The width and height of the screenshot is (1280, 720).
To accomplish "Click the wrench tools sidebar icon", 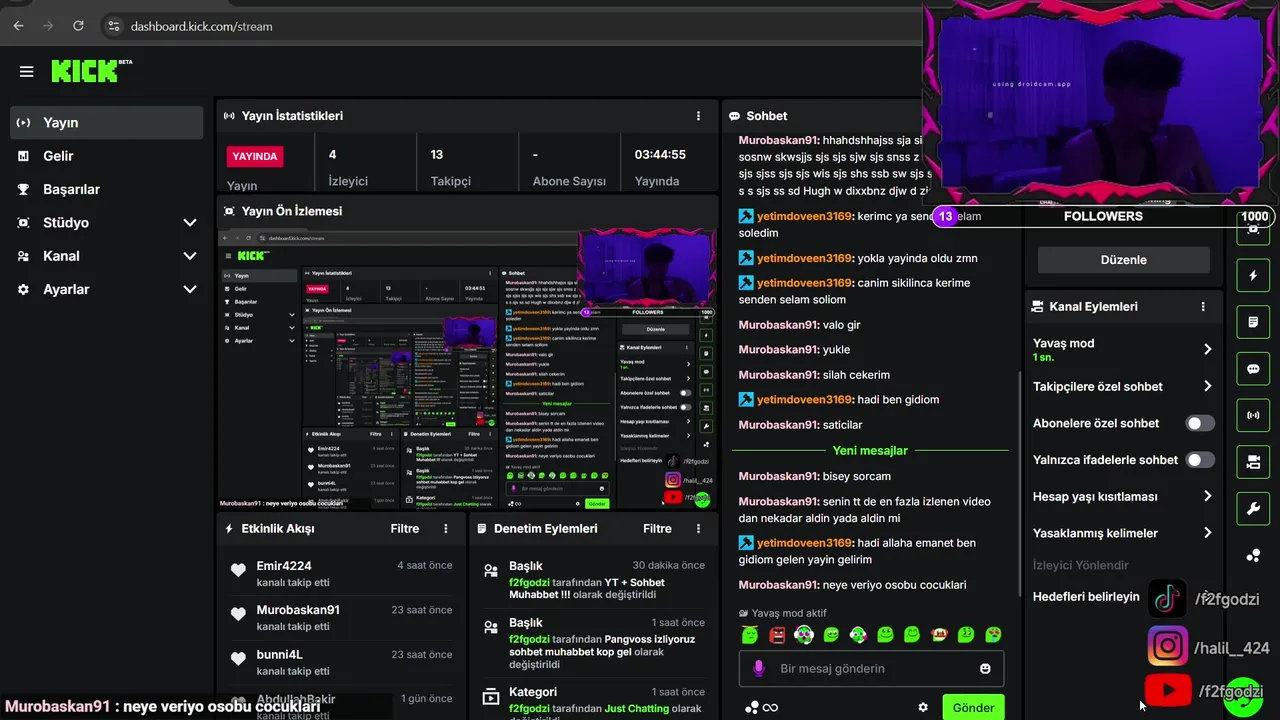I will [1253, 508].
